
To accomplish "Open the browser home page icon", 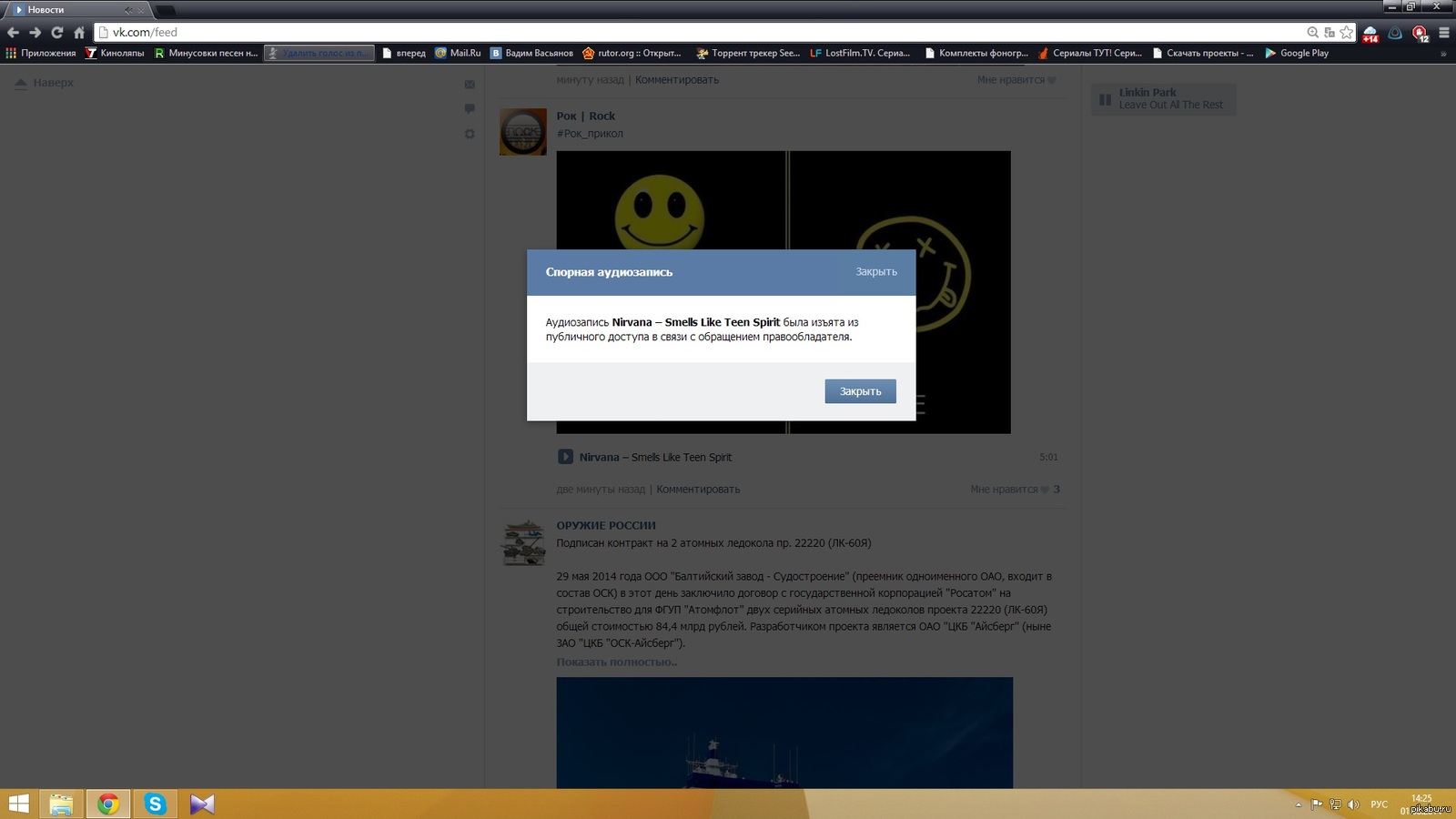I will tap(79, 33).
